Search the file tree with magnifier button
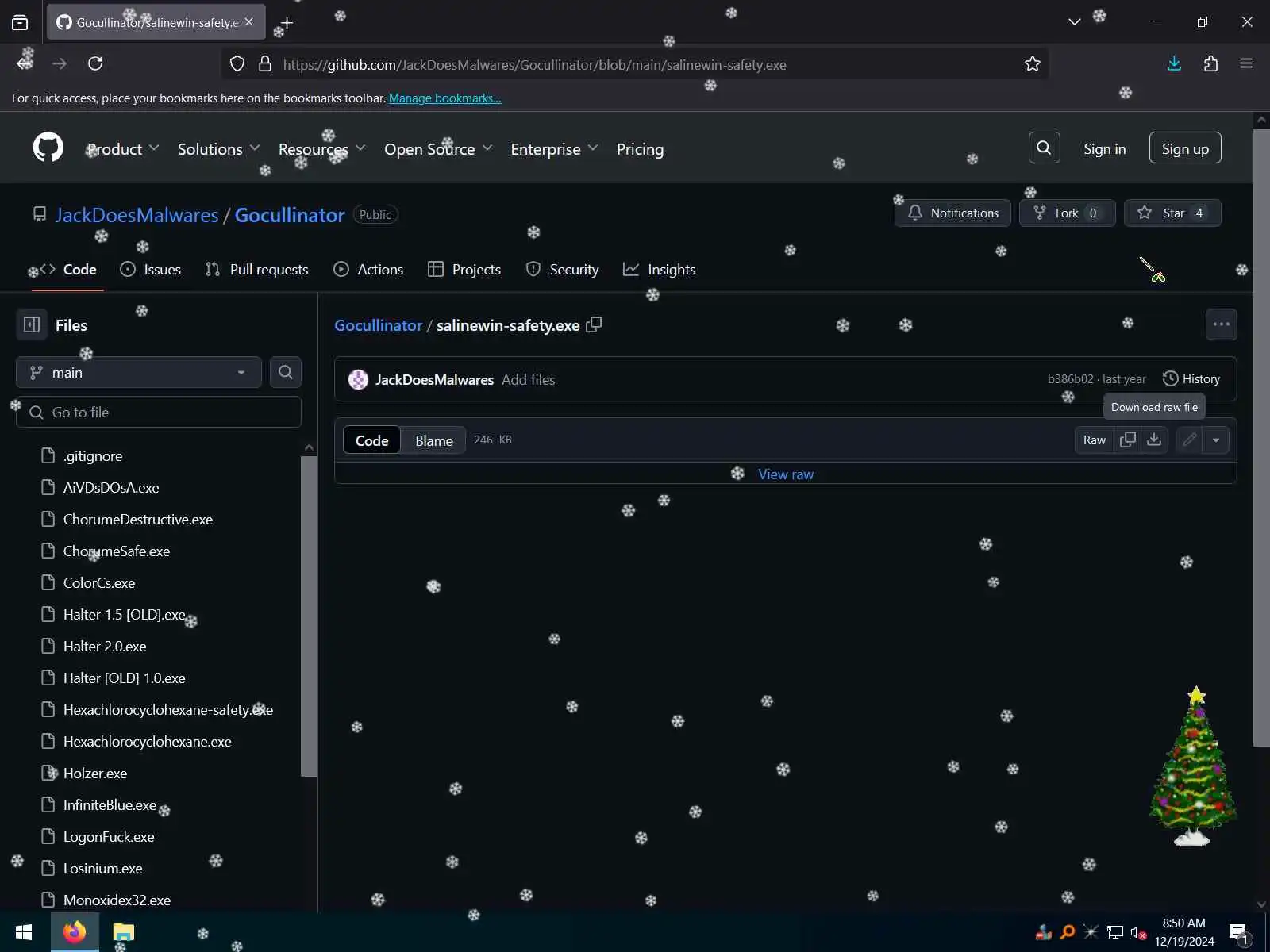The image size is (1270, 952). (286, 372)
